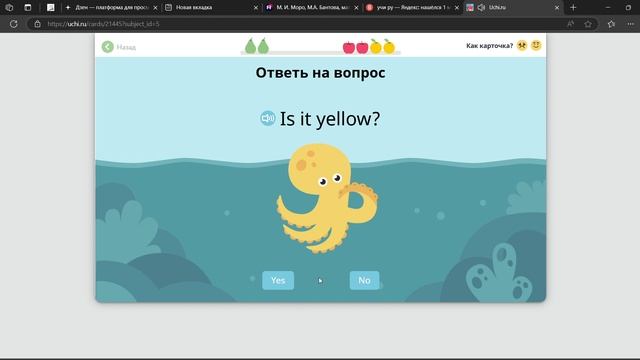Close the Яндекс search tab
This screenshot has height=360, width=640.
tap(457, 8)
